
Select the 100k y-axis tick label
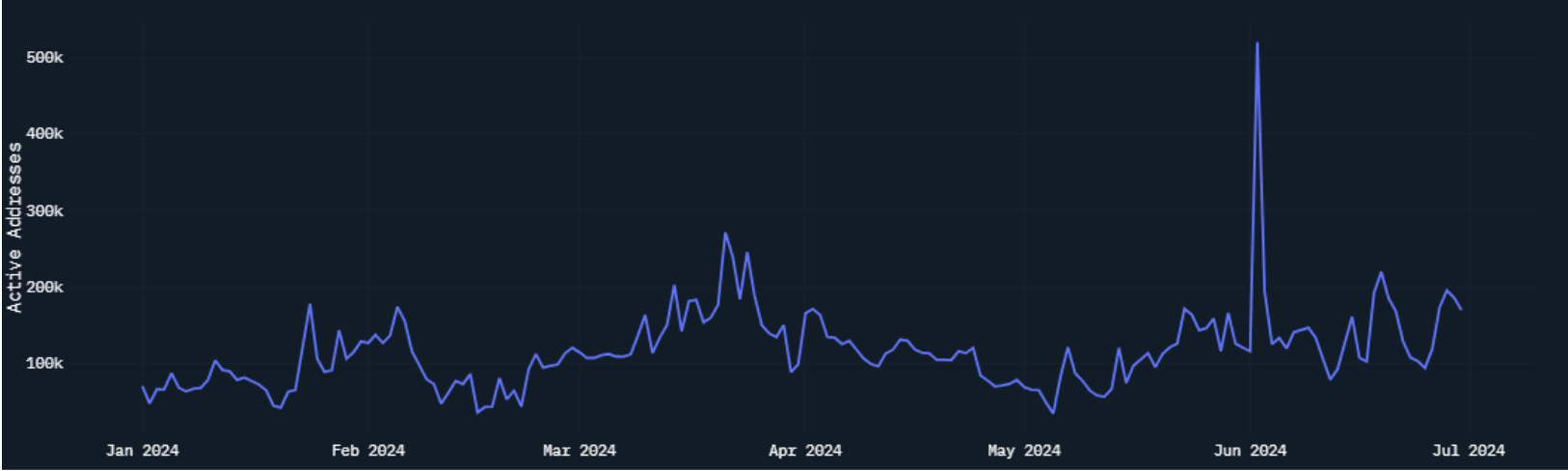pyautogui.click(x=44, y=364)
